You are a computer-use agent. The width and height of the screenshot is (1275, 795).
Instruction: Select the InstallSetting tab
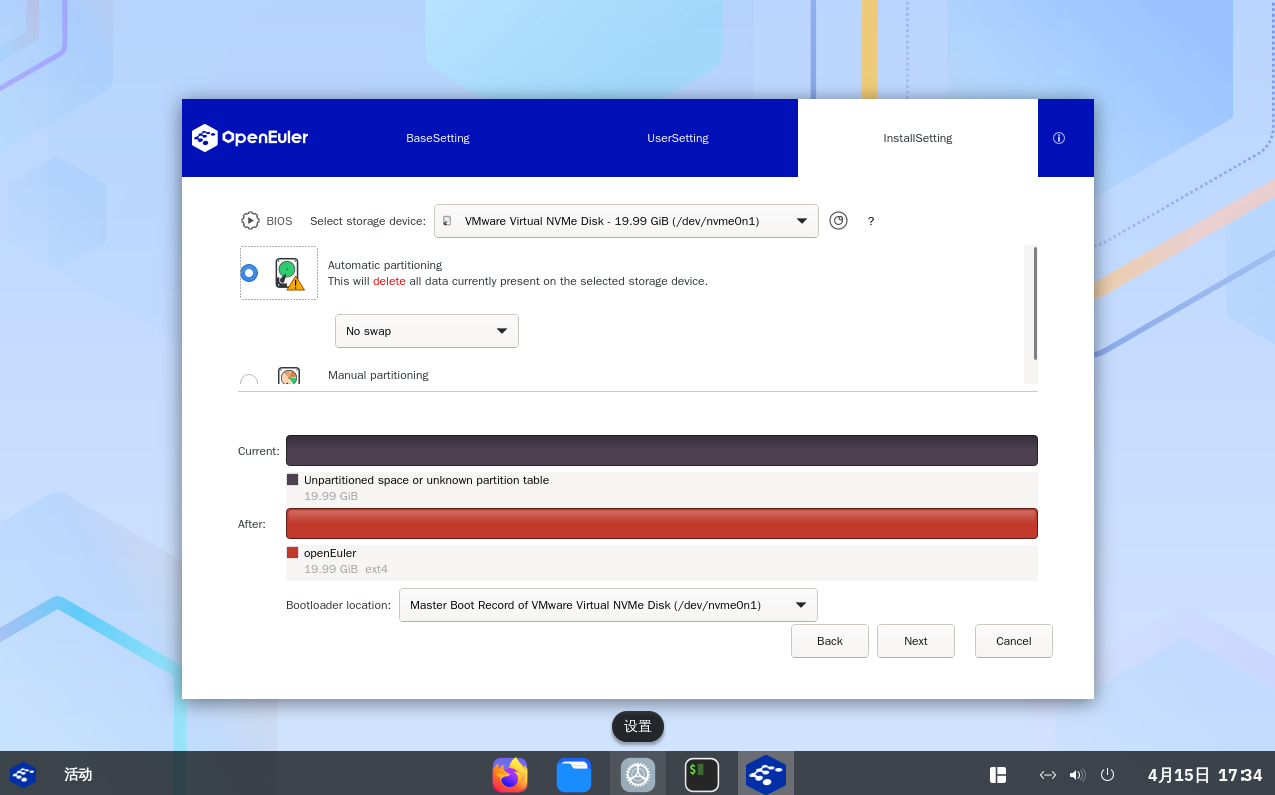[918, 138]
